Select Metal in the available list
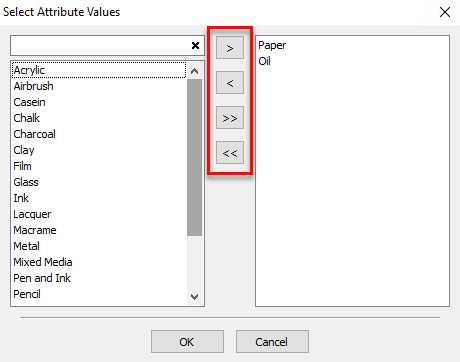 (99, 246)
